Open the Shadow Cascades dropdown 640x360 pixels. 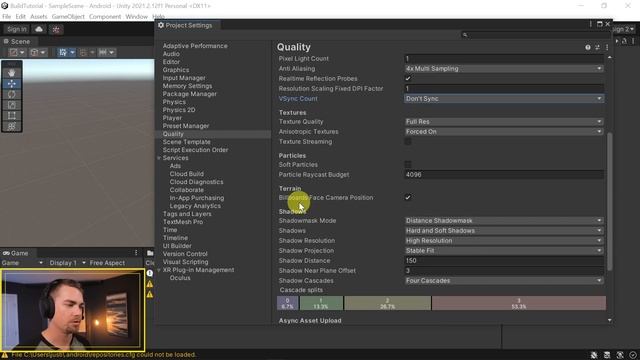click(504, 281)
